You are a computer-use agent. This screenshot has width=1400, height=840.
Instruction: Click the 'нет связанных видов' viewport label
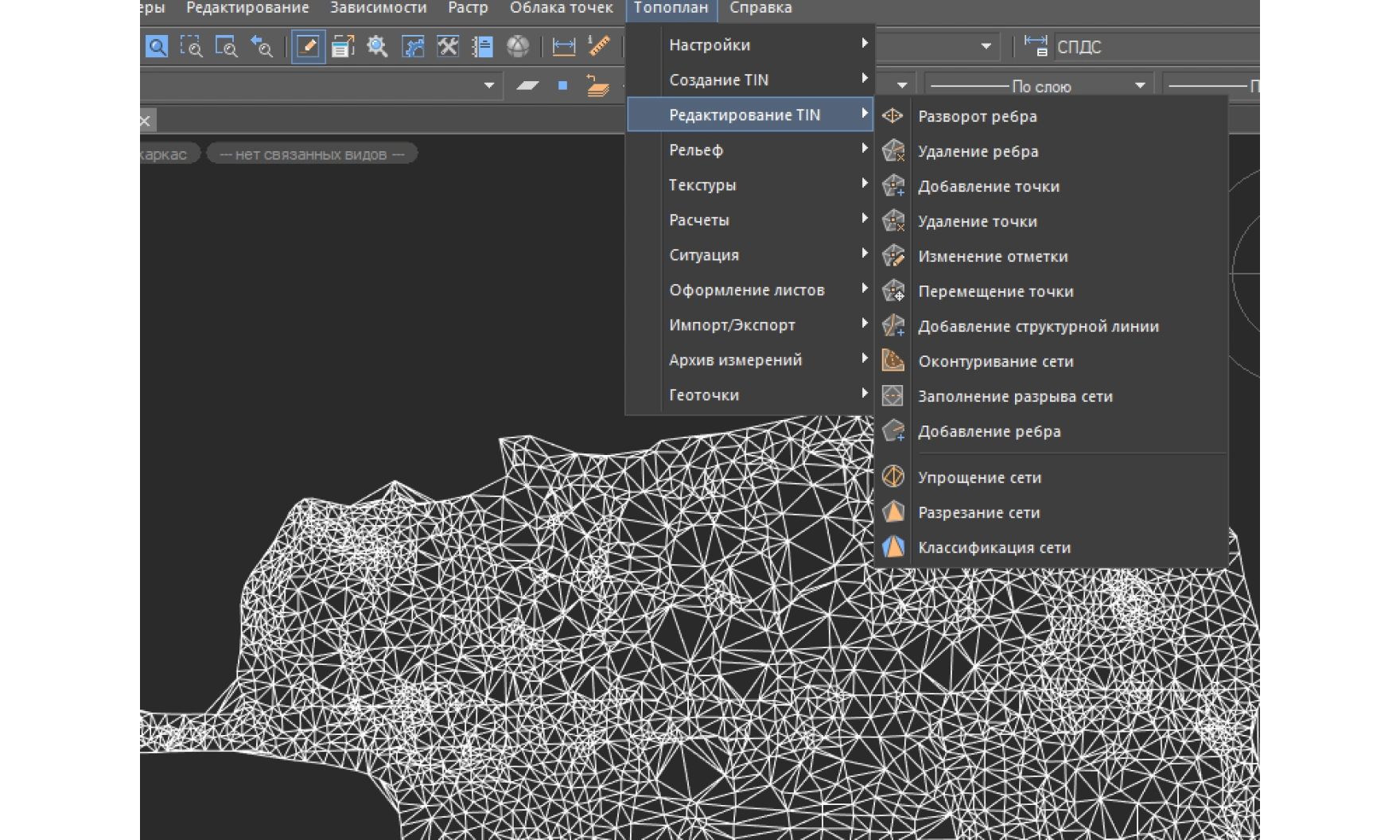[312, 154]
